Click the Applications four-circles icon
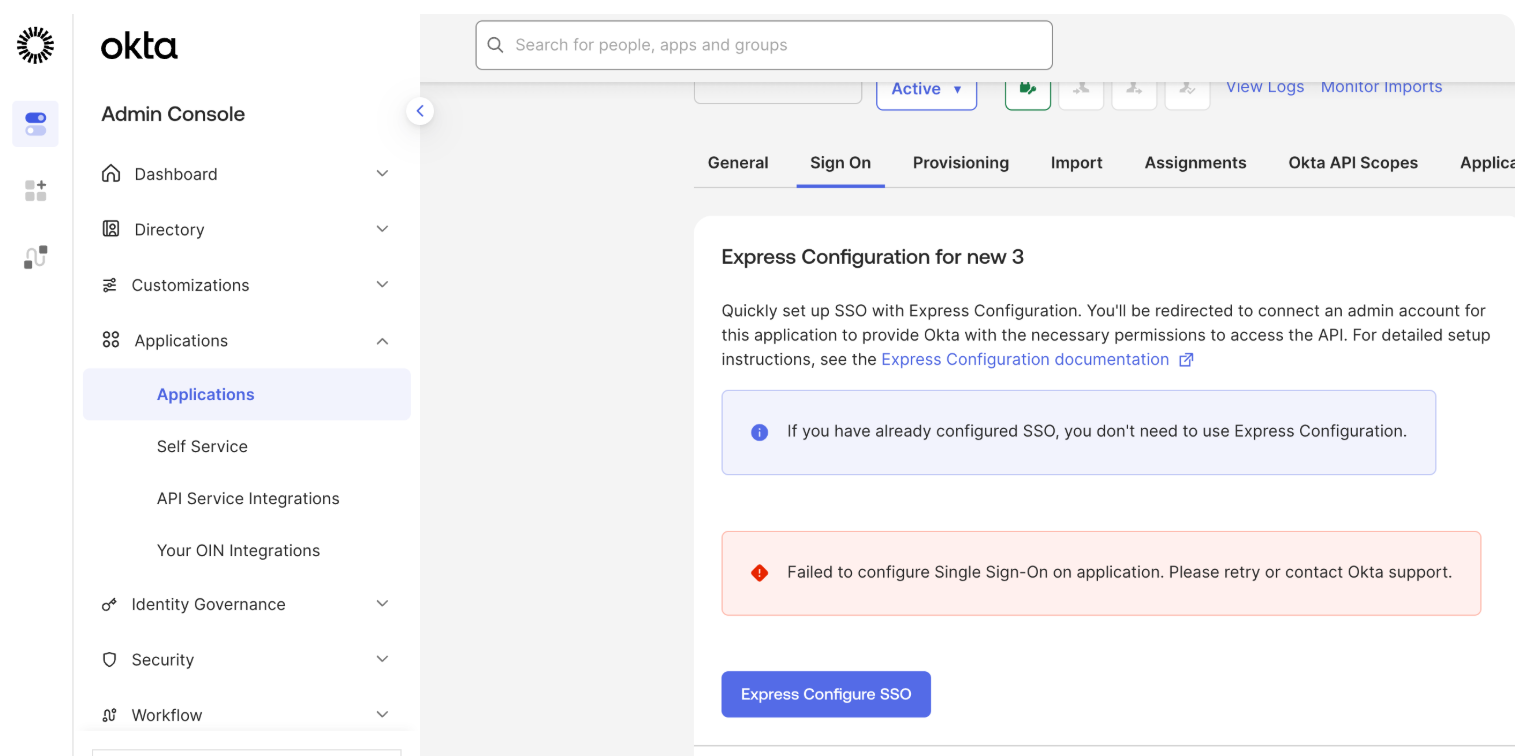This screenshot has width=1520, height=756. point(111,340)
